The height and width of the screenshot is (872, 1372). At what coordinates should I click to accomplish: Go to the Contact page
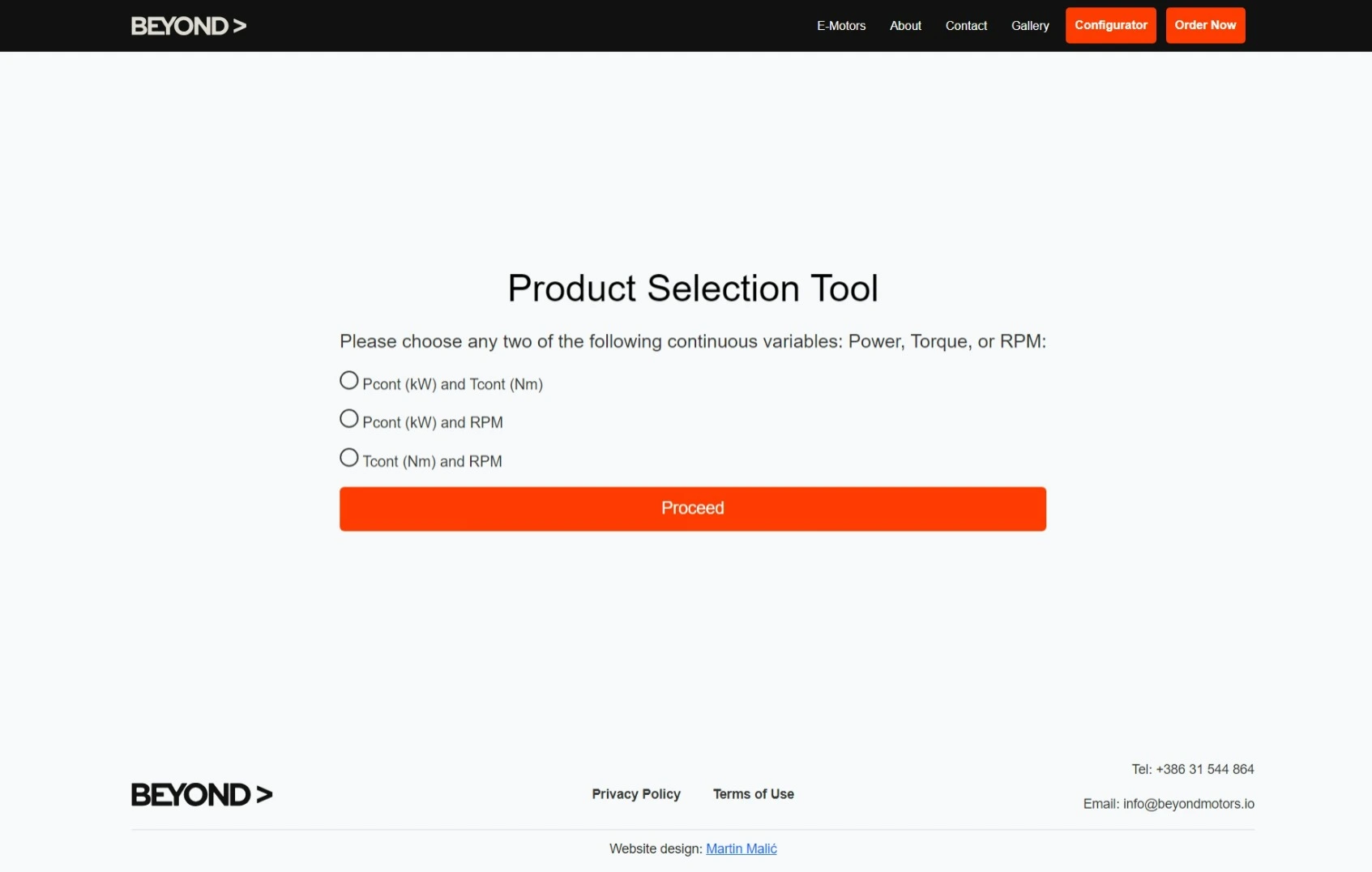point(966,26)
